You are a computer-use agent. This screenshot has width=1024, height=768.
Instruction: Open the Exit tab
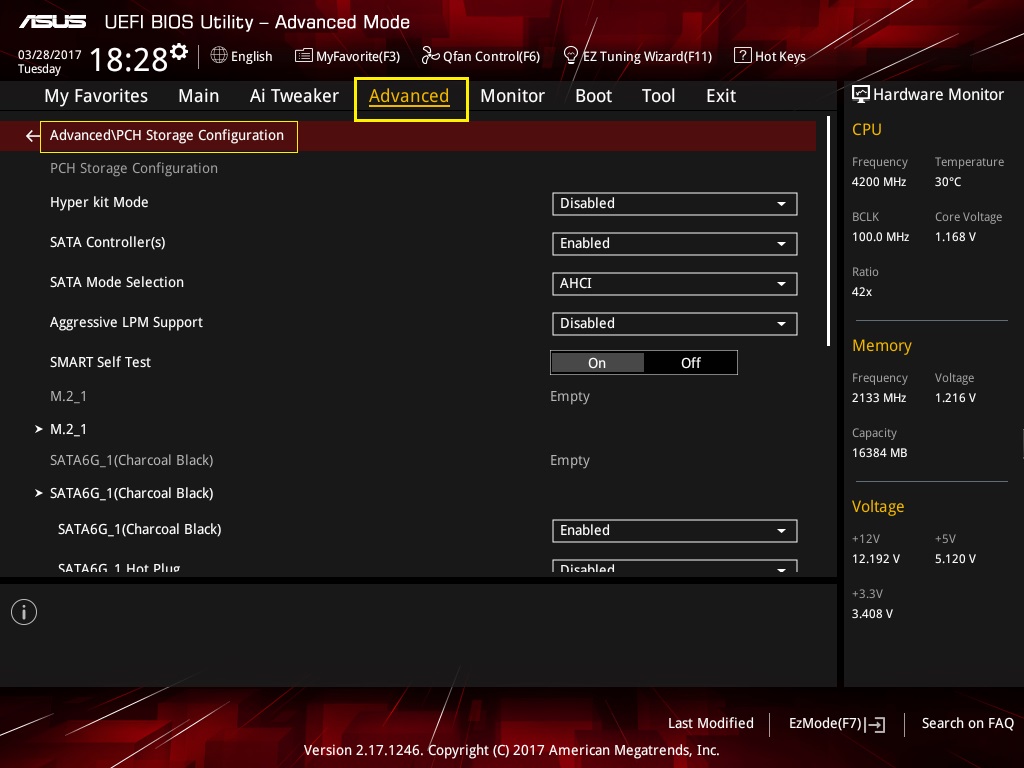point(721,96)
